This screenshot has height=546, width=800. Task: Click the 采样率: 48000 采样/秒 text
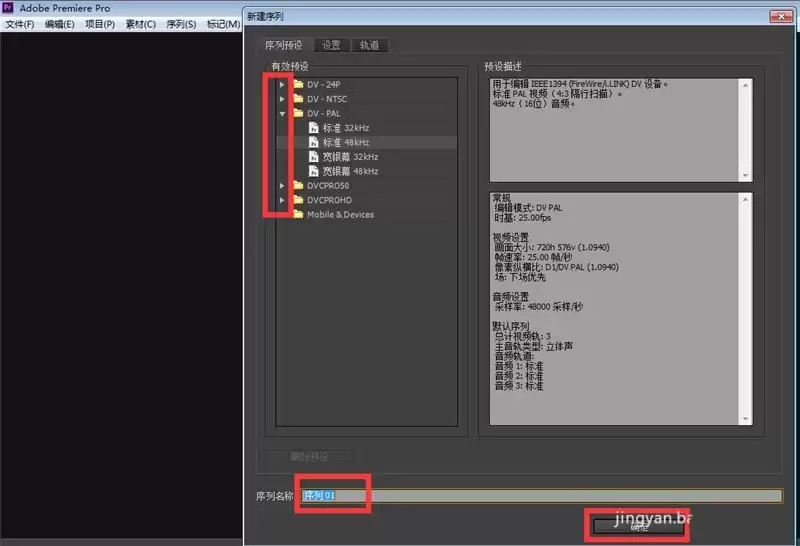[539, 307]
